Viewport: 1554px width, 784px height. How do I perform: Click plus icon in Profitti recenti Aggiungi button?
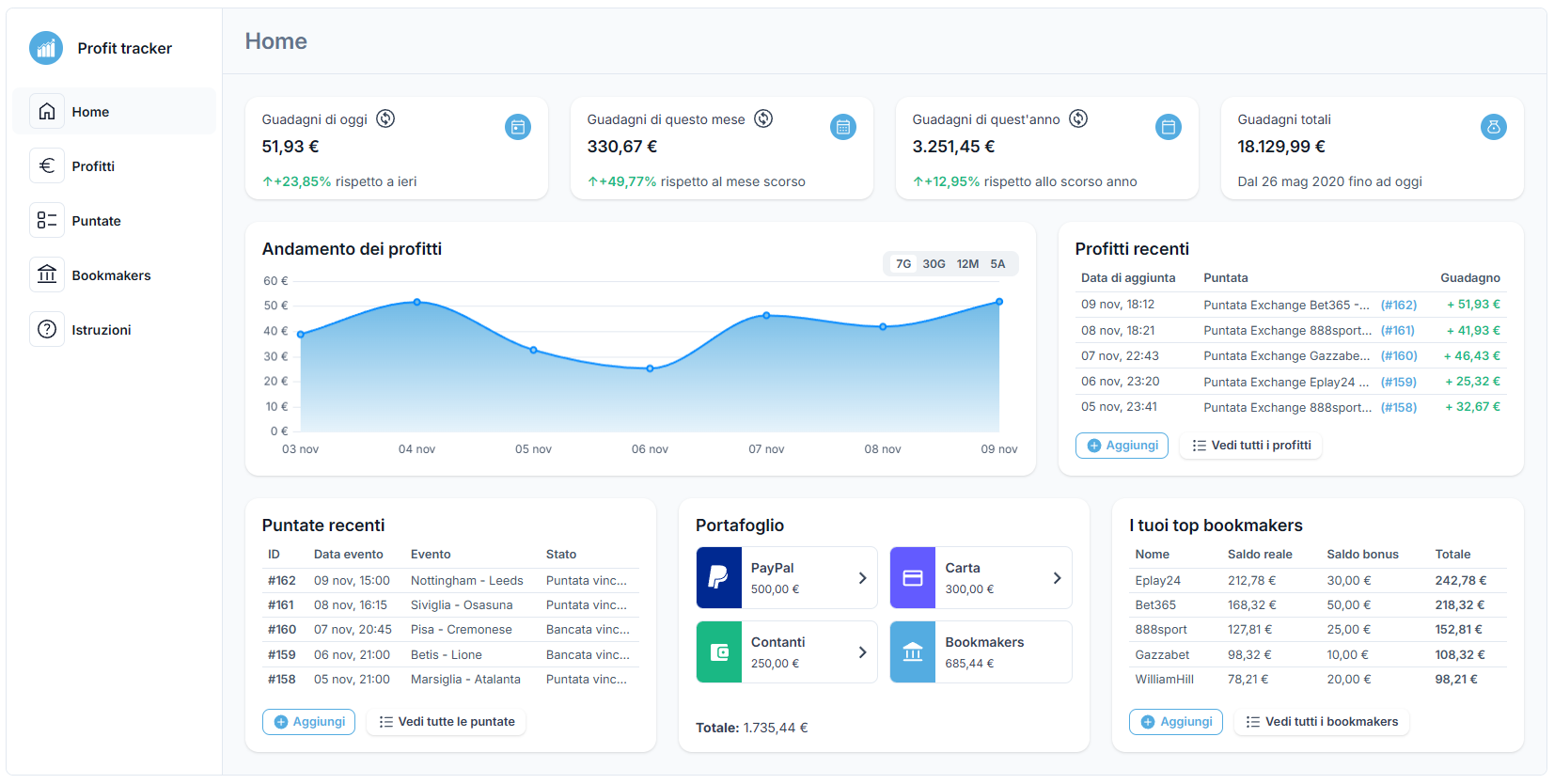pos(1094,446)
